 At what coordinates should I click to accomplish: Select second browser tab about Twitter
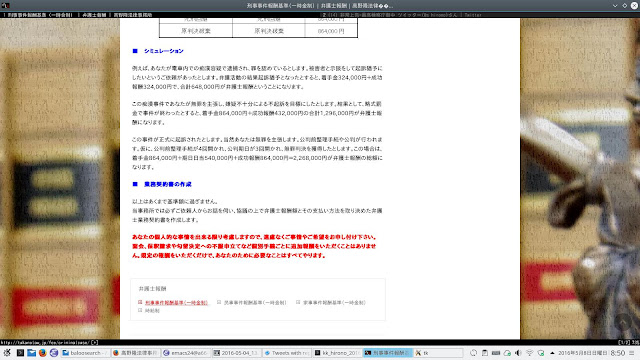click(402, 15)
